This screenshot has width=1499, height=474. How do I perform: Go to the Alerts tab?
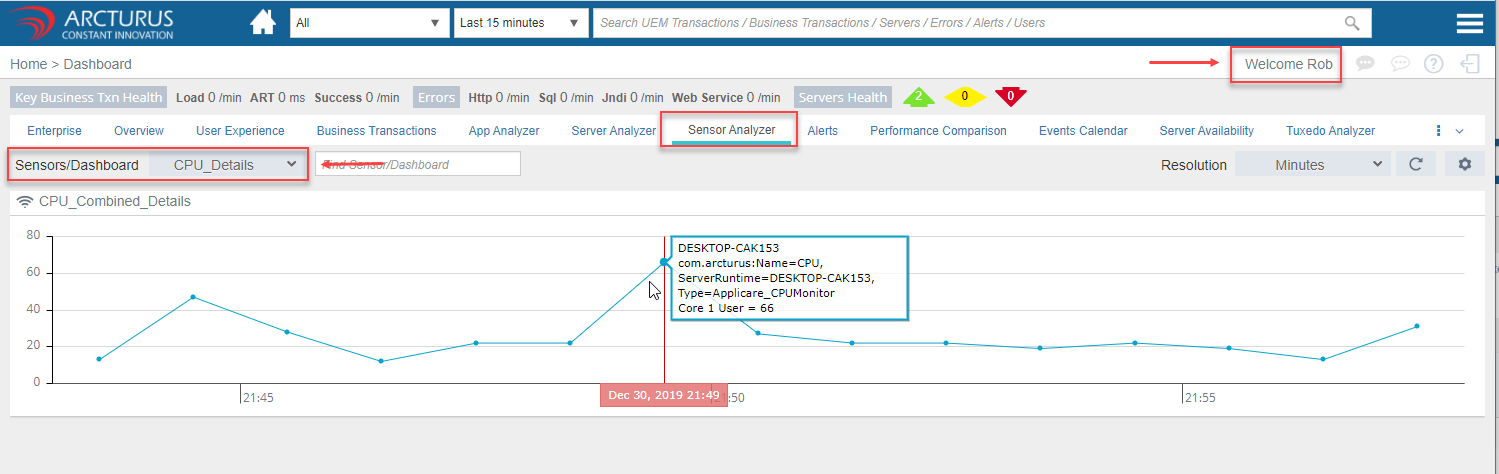pos(822,131)
